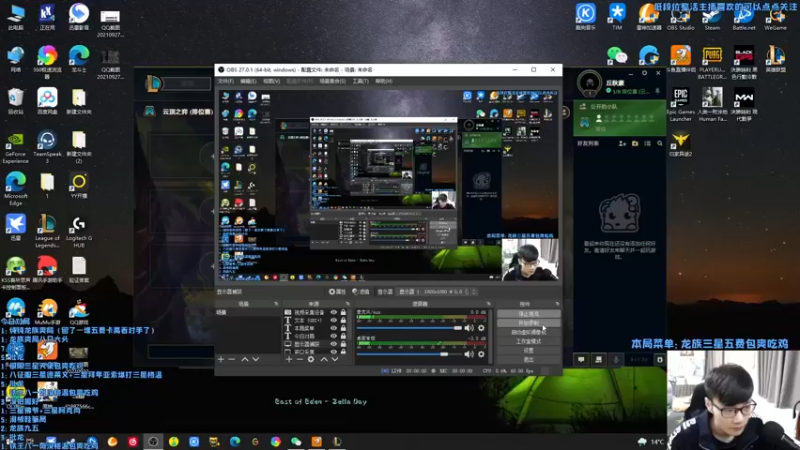Pop out the Sources dock panel
The height and width of the screenshot is (450, 800).
tap(348, 304)
